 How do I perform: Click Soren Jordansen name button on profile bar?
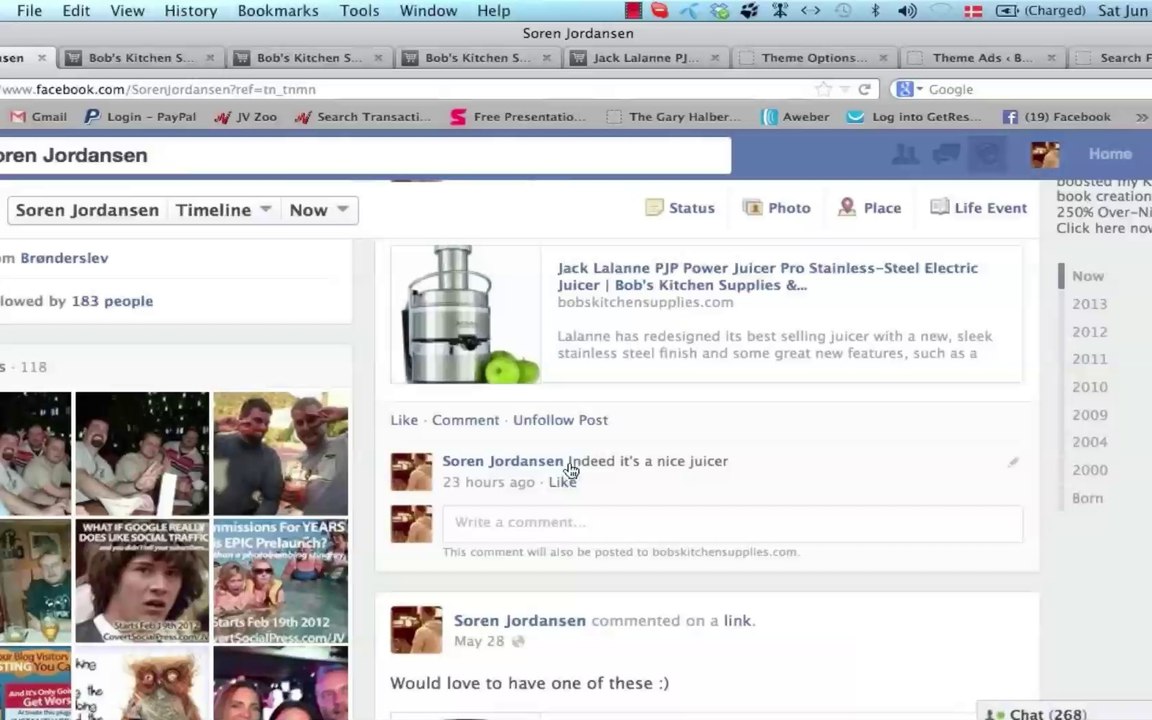[x=87, y=210]
